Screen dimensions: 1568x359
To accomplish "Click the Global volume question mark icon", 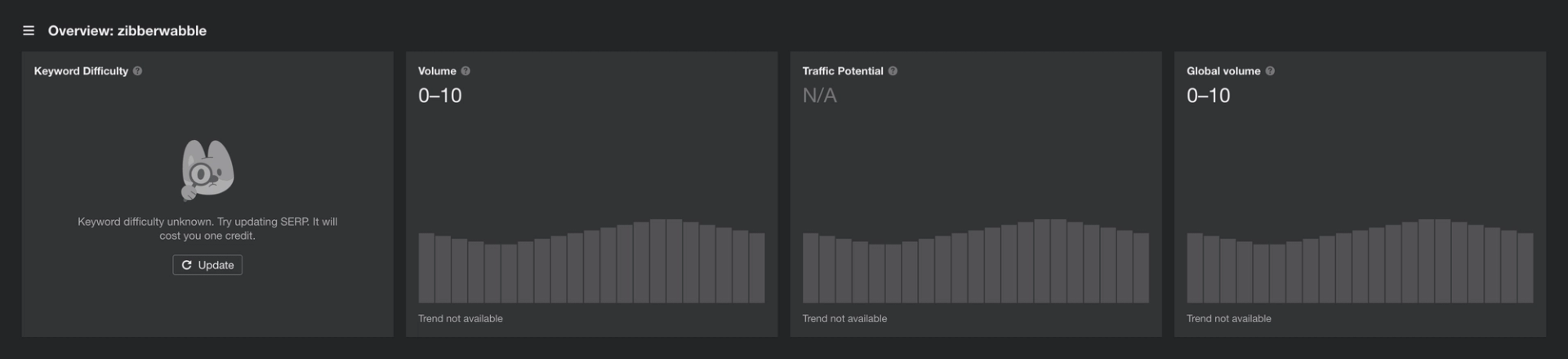I will coord(1270,71).
